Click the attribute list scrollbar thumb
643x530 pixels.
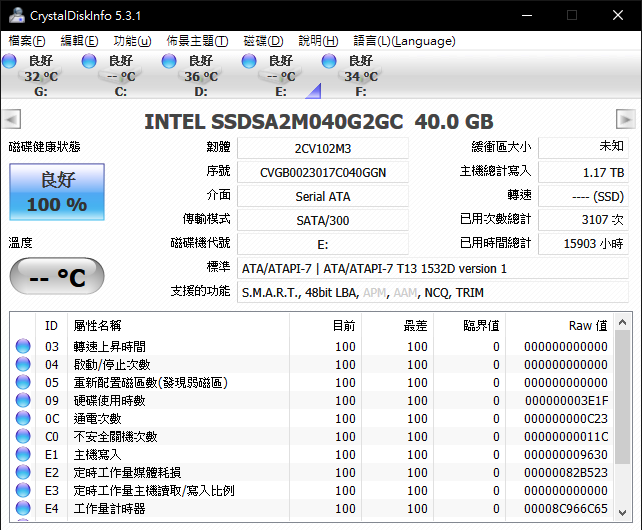coord(622,398)
